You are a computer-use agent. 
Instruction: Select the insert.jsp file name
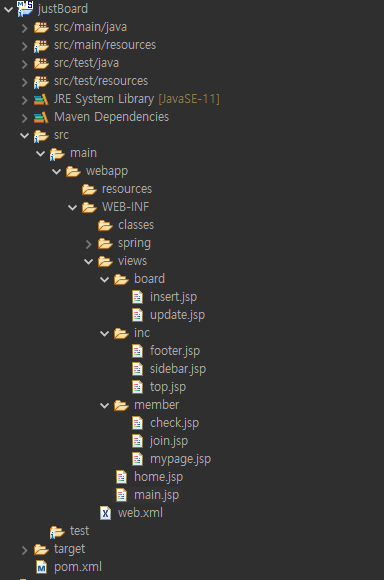point(174,297)
